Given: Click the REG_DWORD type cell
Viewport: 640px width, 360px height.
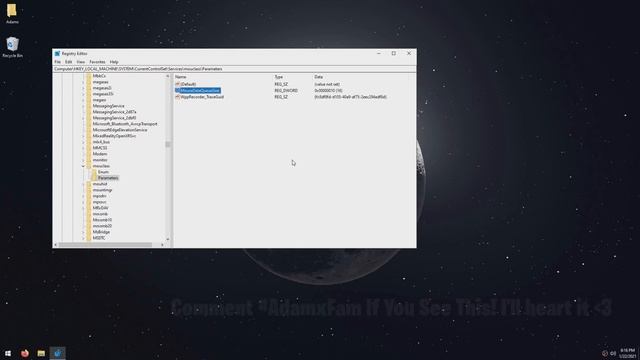Looking at the screenshot, I should 286,91.
